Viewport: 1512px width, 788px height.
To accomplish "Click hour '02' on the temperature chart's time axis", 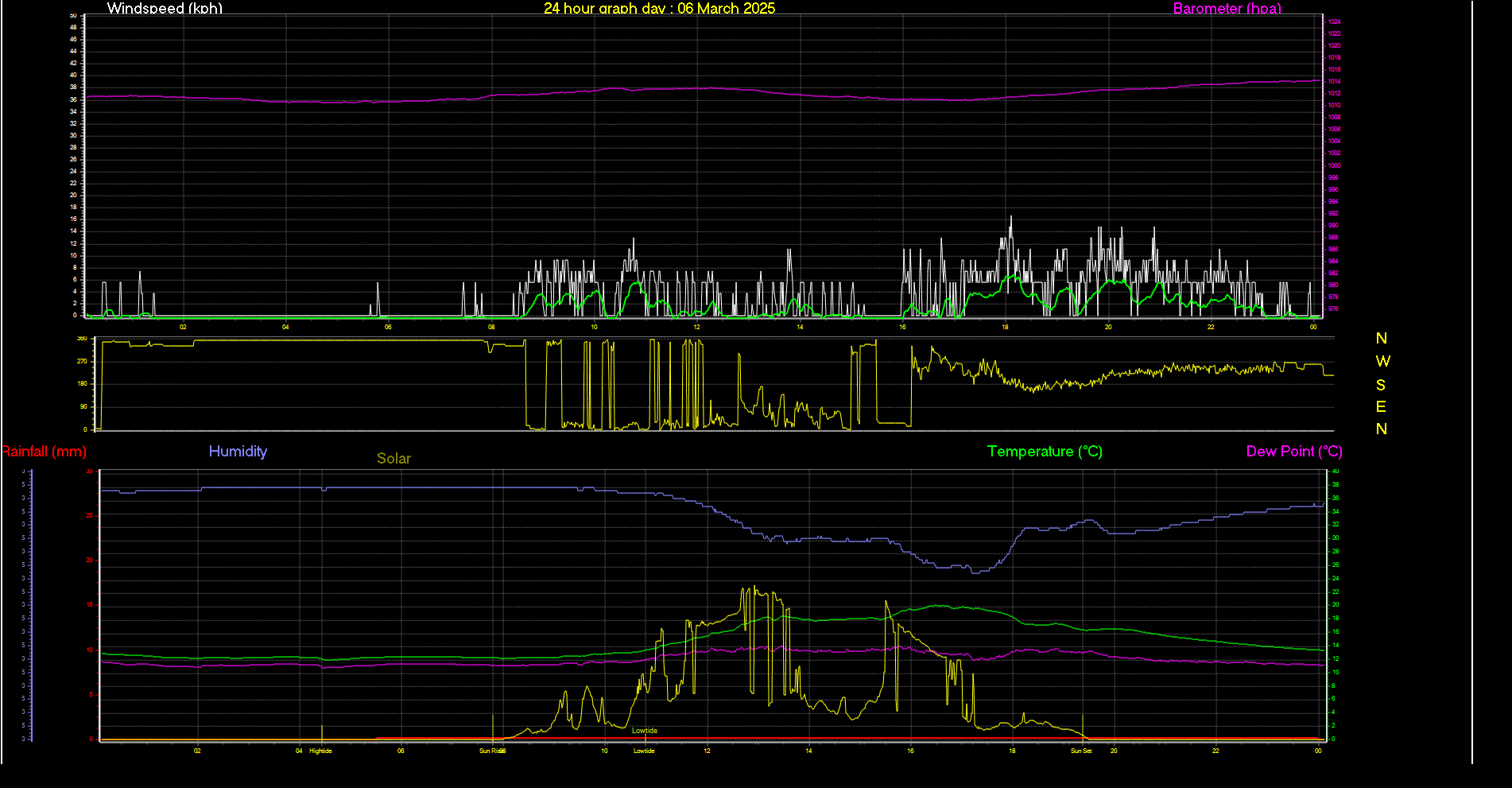I will click(197, 751).
